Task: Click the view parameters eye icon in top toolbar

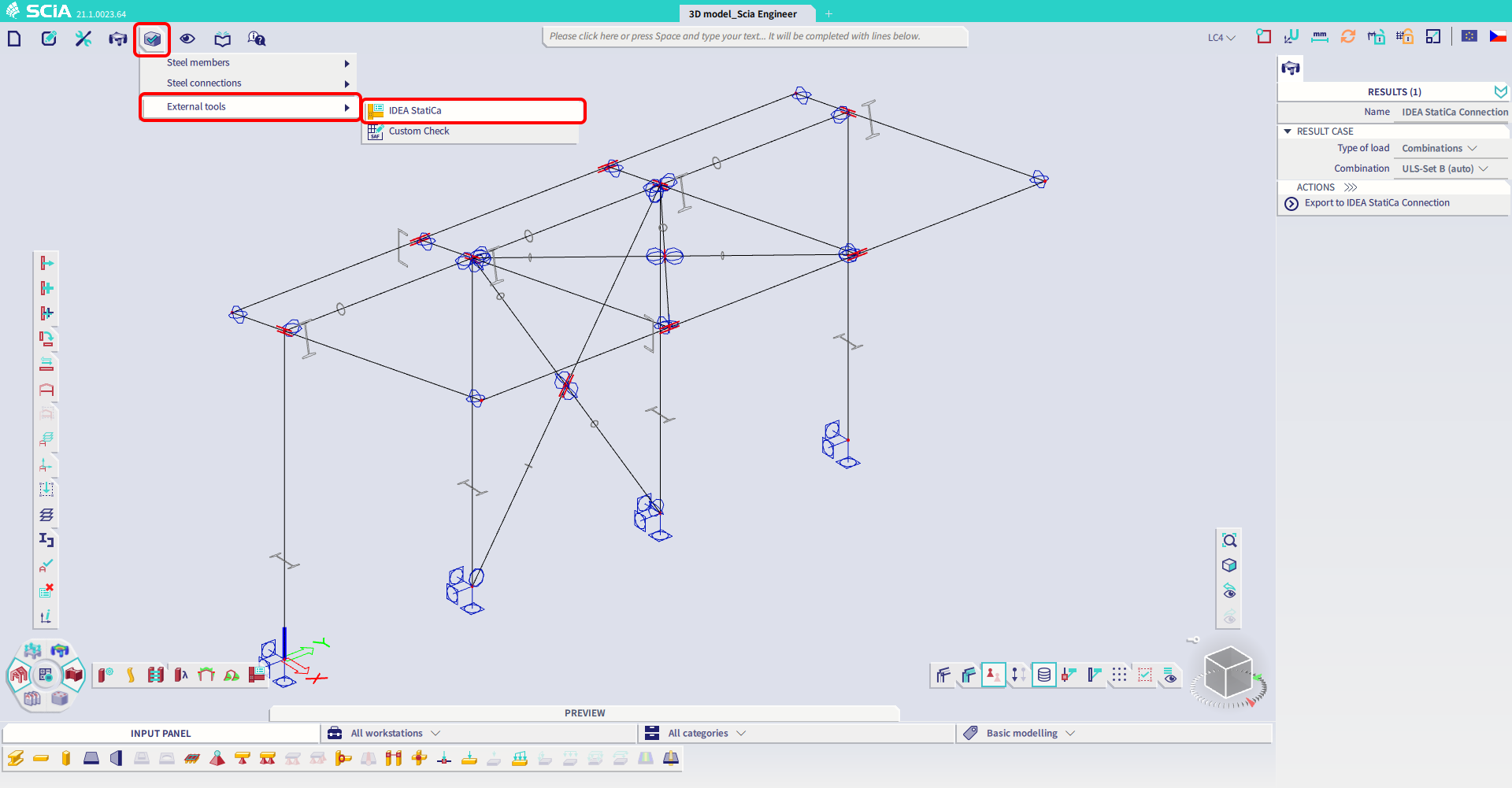Action: point(187,39)
